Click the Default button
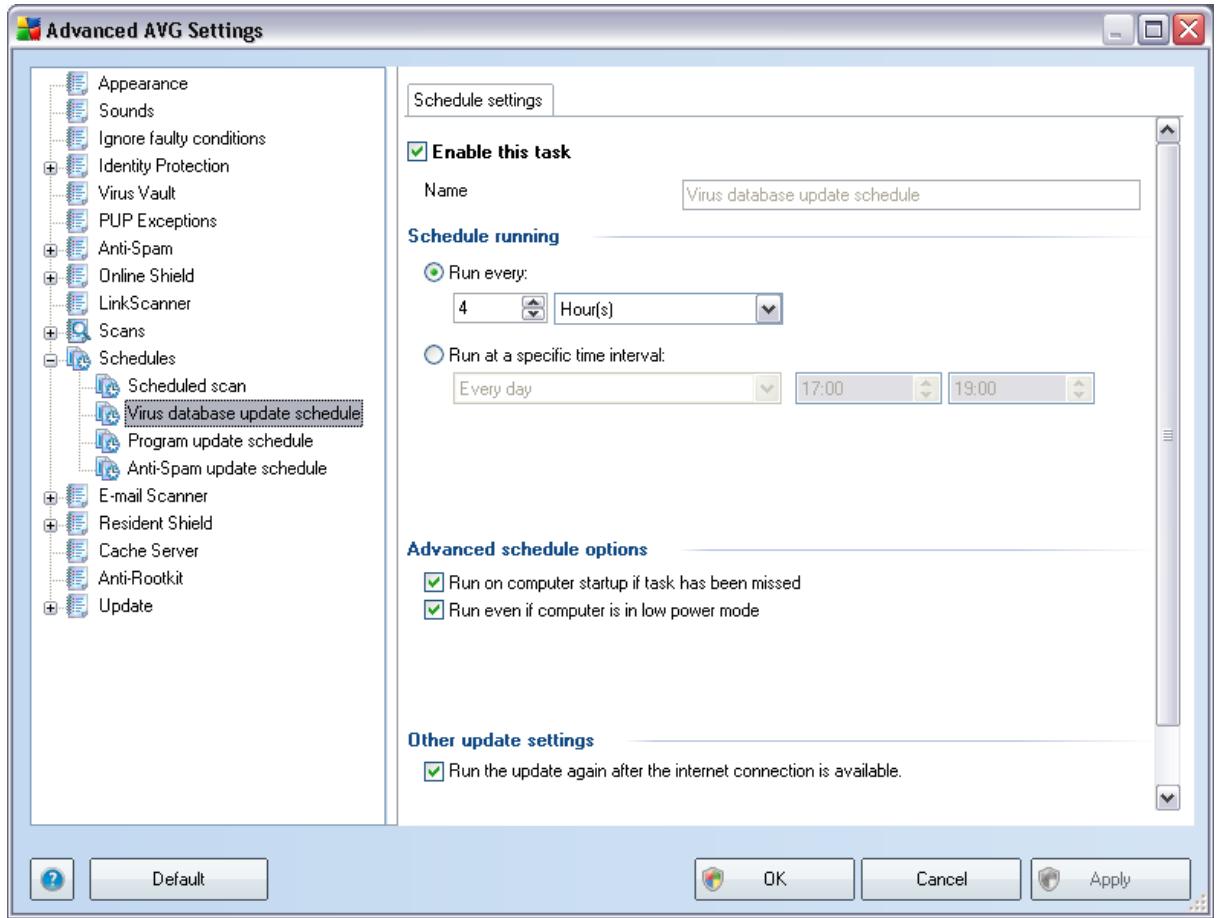This screenshot has width=1218, height=918. click(x=180, y=880)
